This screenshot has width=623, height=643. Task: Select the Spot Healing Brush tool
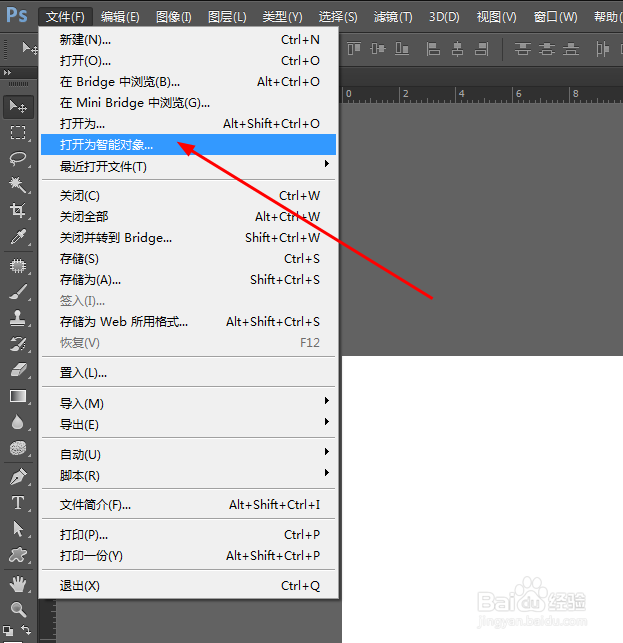tap(18, 266)
